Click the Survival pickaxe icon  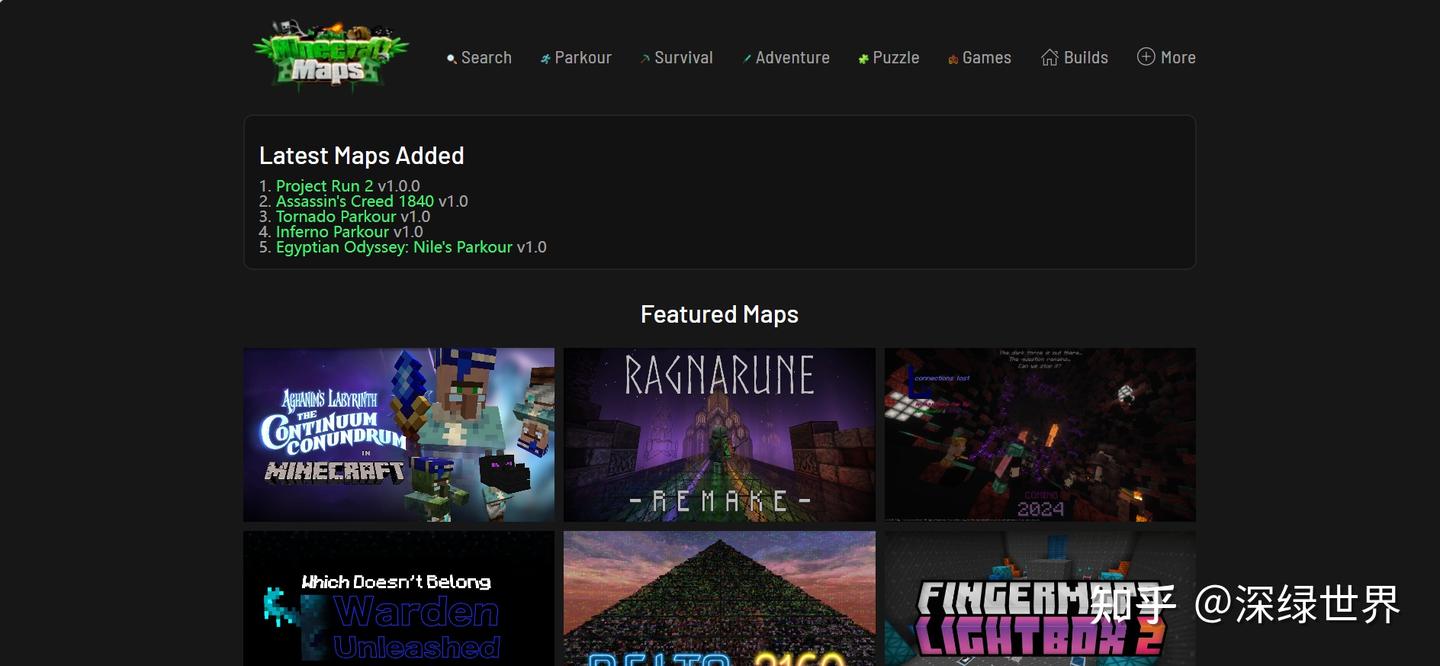coord(645,59)
